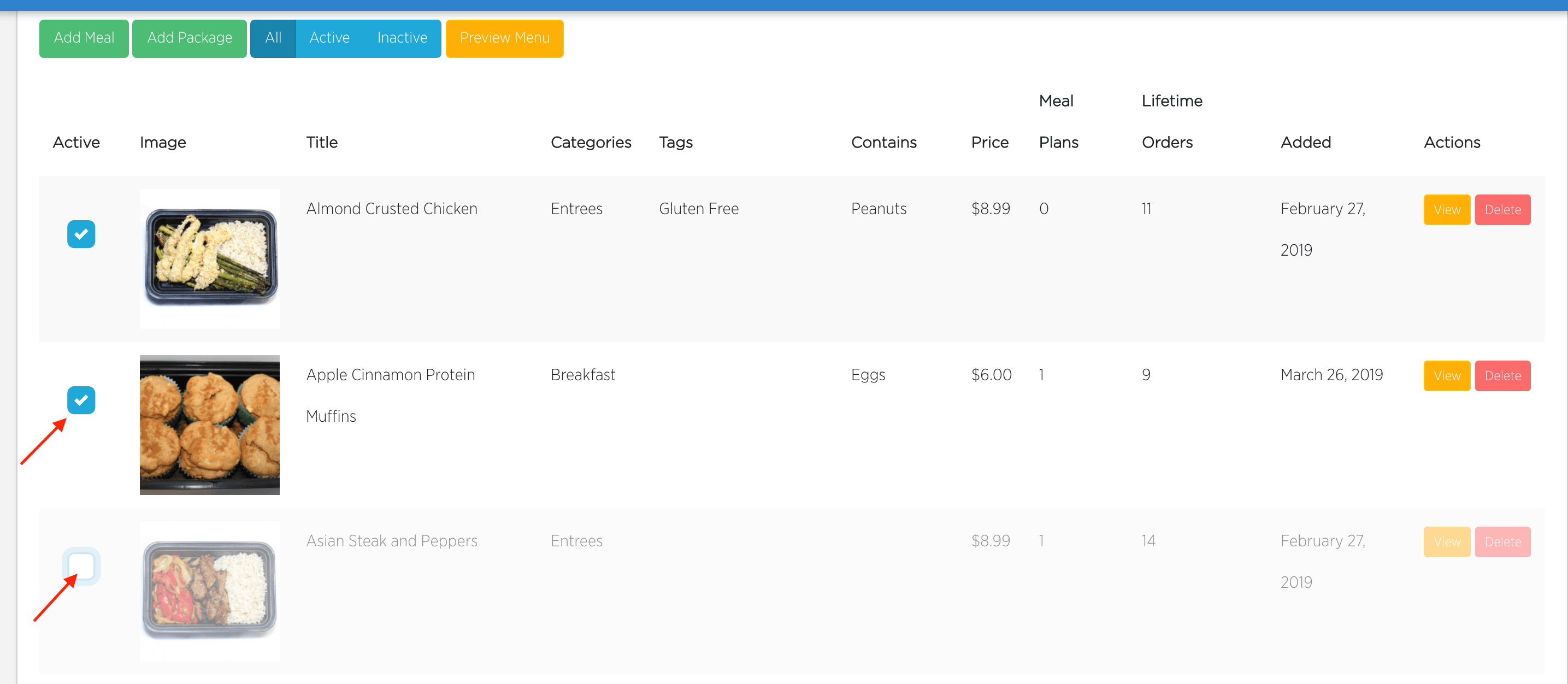1568x684 pixels.
Task: Switch to the Inactive filter tab
Action: pos(402,38)
